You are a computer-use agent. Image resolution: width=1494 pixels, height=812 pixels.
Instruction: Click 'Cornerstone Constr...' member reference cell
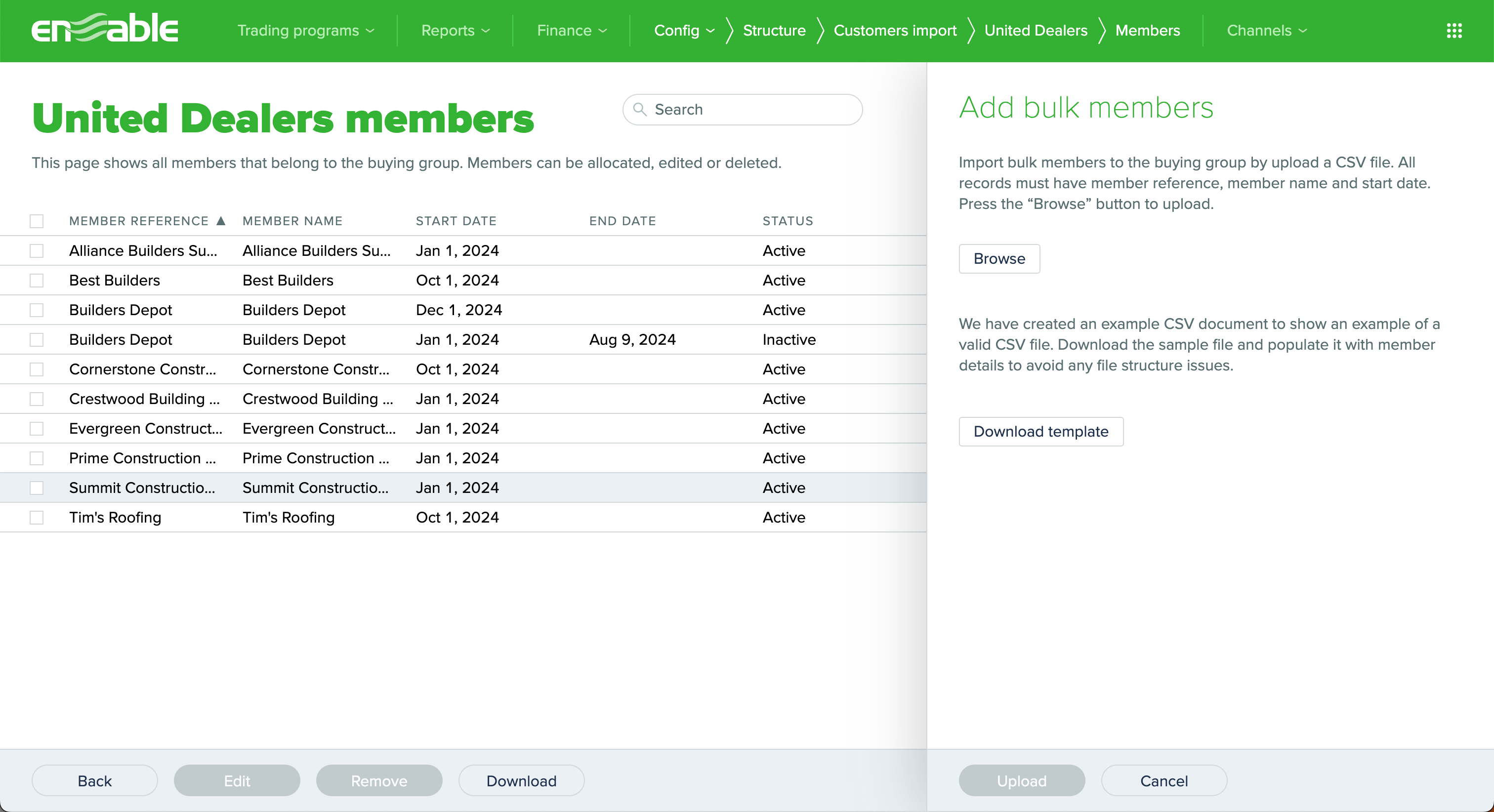pos(143,369)
